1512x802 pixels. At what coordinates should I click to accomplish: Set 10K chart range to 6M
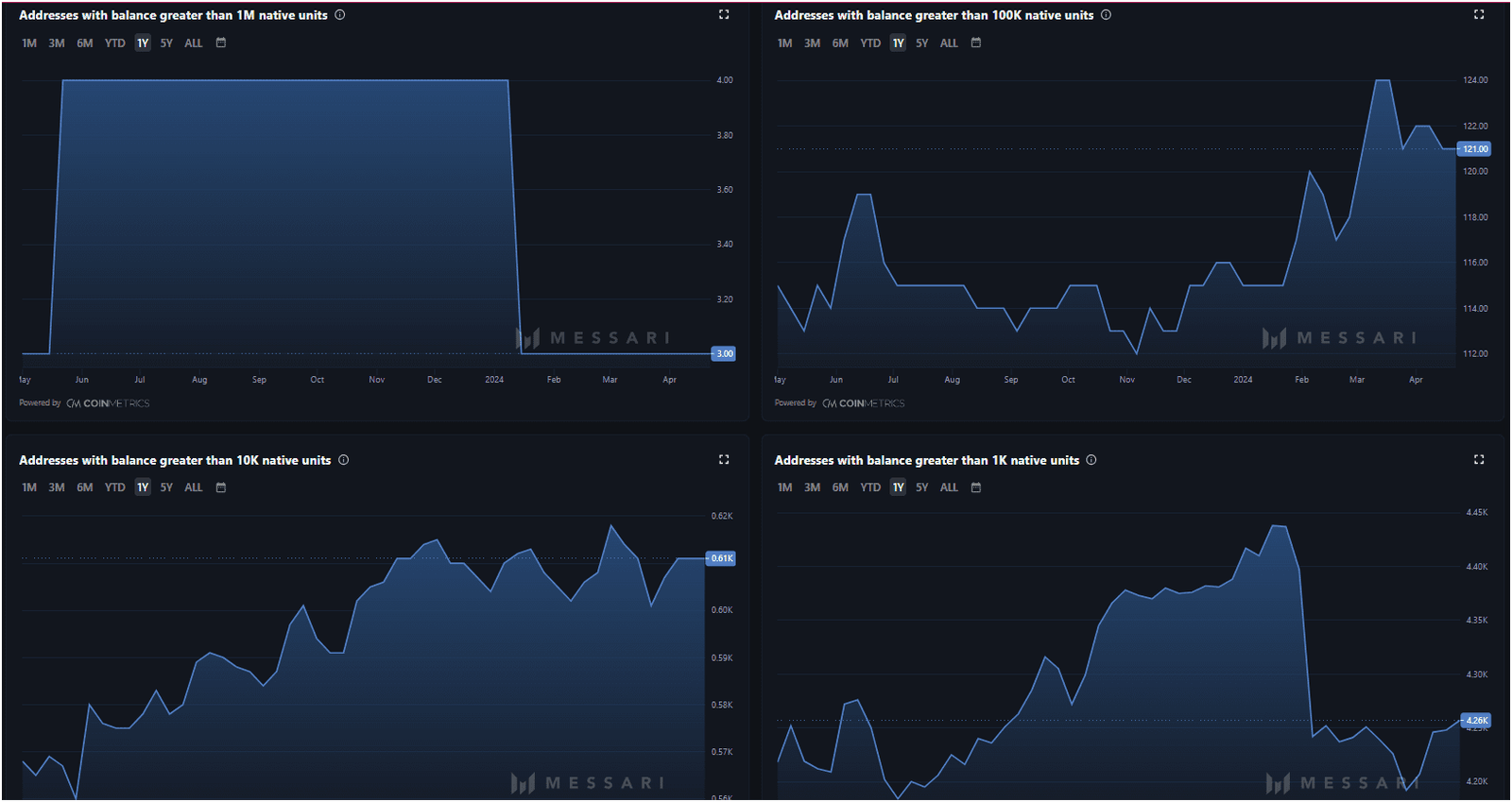85,487
